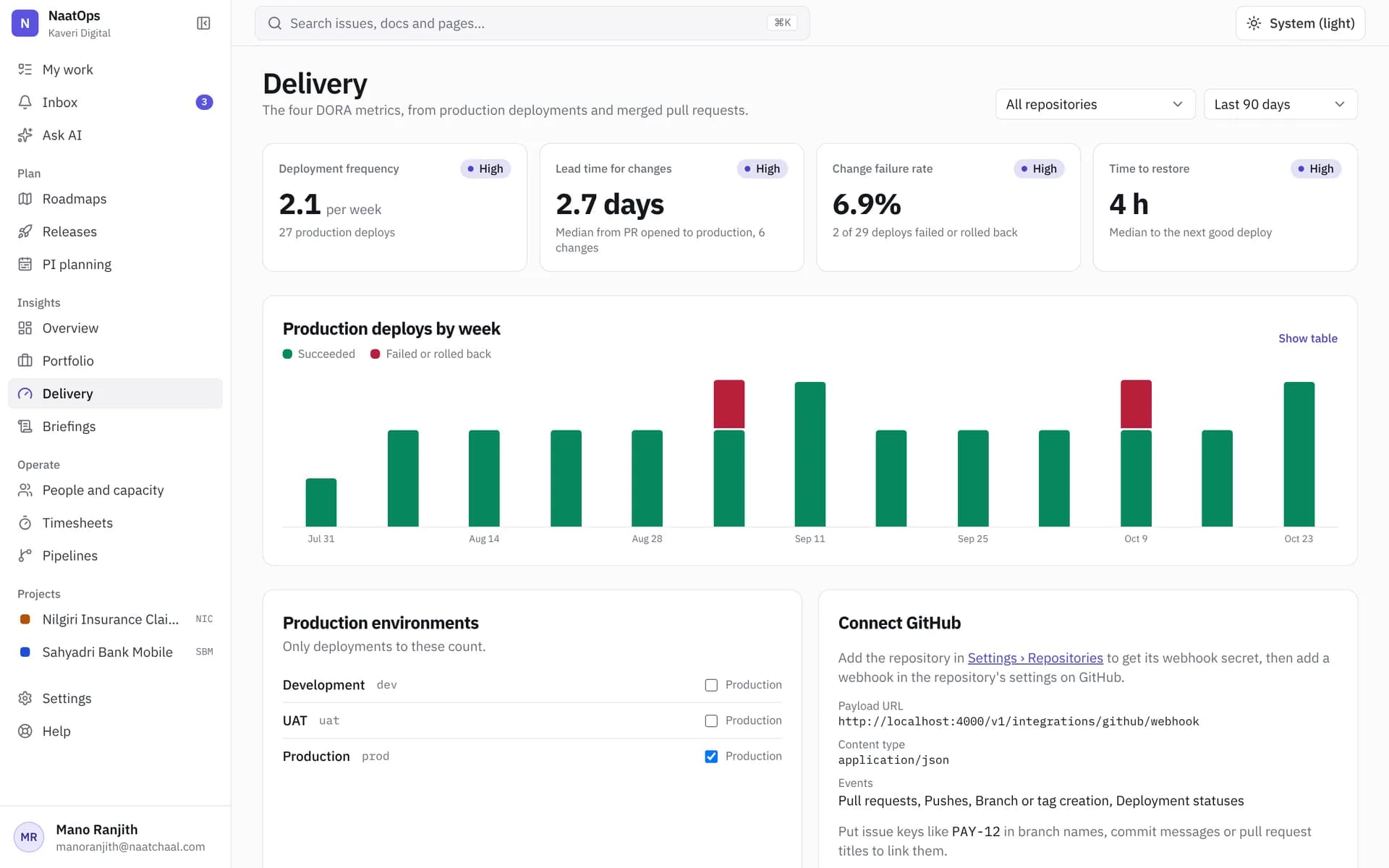The image size is (1389, 868).
Task: Click the search magnifier icon
Action: tap(275, 23)
